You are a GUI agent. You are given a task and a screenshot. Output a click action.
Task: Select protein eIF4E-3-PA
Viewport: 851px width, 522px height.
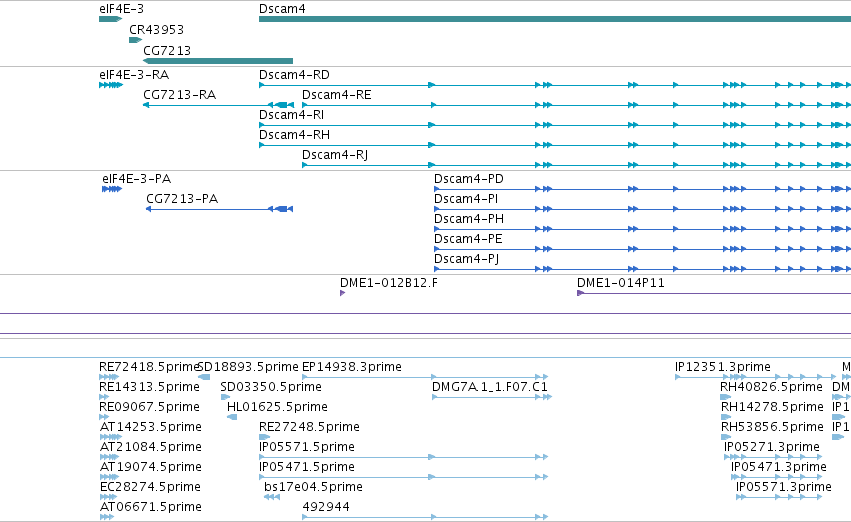point(136,179)
